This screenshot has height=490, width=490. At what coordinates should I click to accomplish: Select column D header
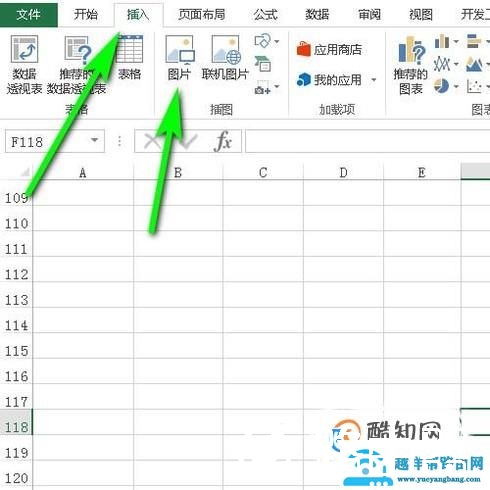pyautogui.click(x=343, y=172)
